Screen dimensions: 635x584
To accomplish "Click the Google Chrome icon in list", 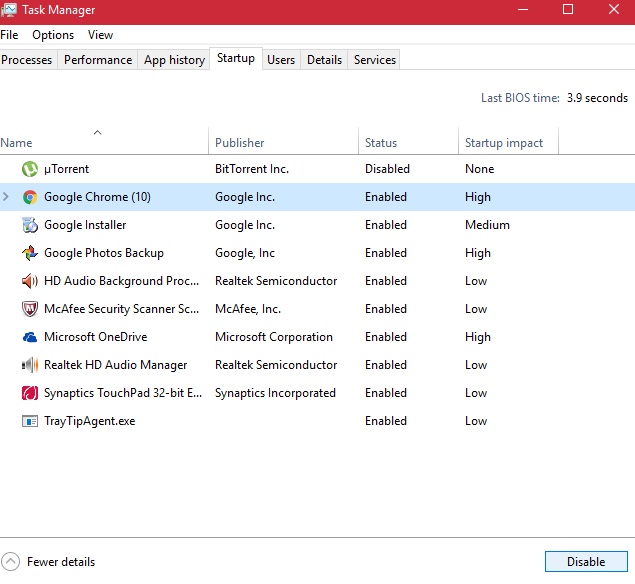I will pos(30,197).
